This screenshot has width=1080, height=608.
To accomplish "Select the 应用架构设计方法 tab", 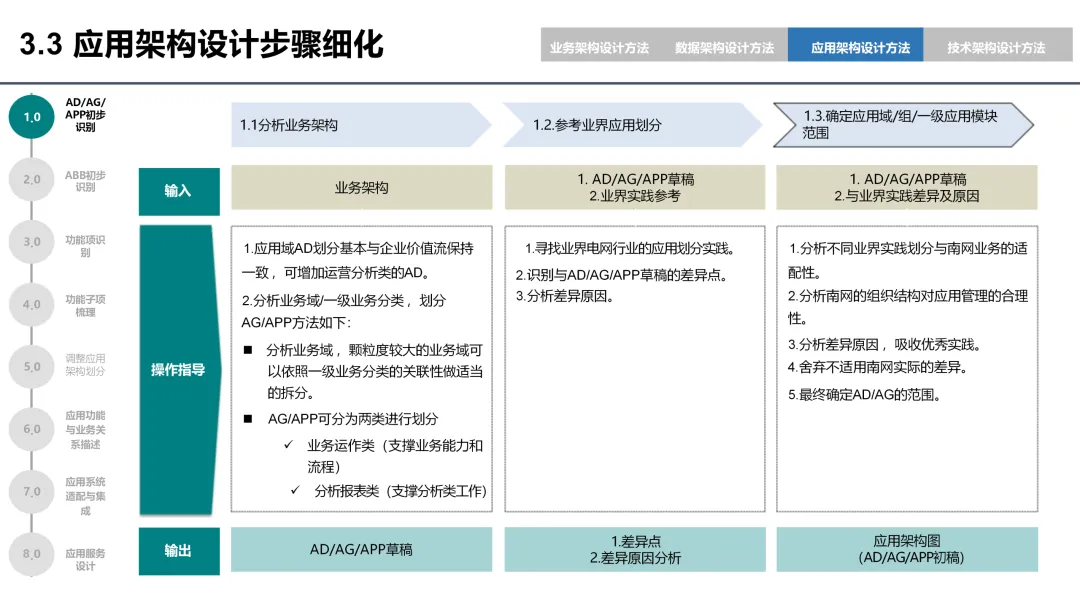I will click(x=855, y=45).
